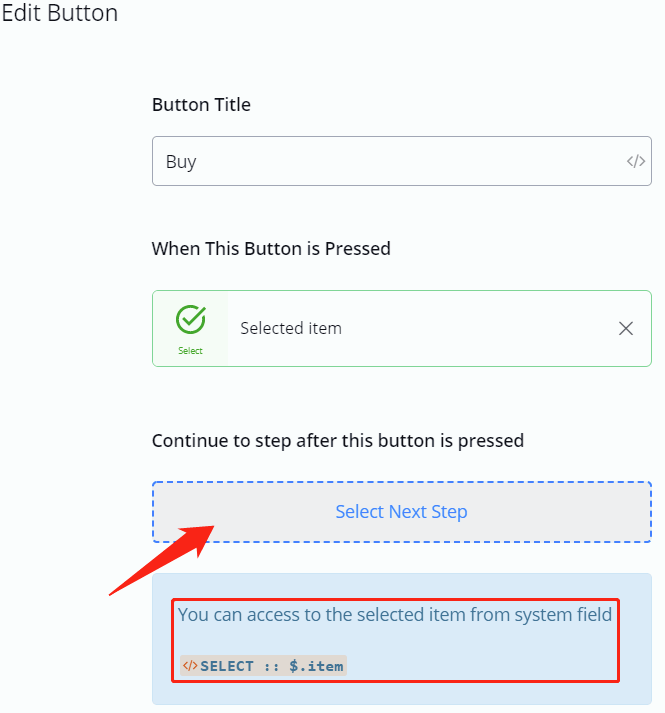Click the "Selected item" action text
The height and width of the screenshot is (713, 665).
(291, 328)
